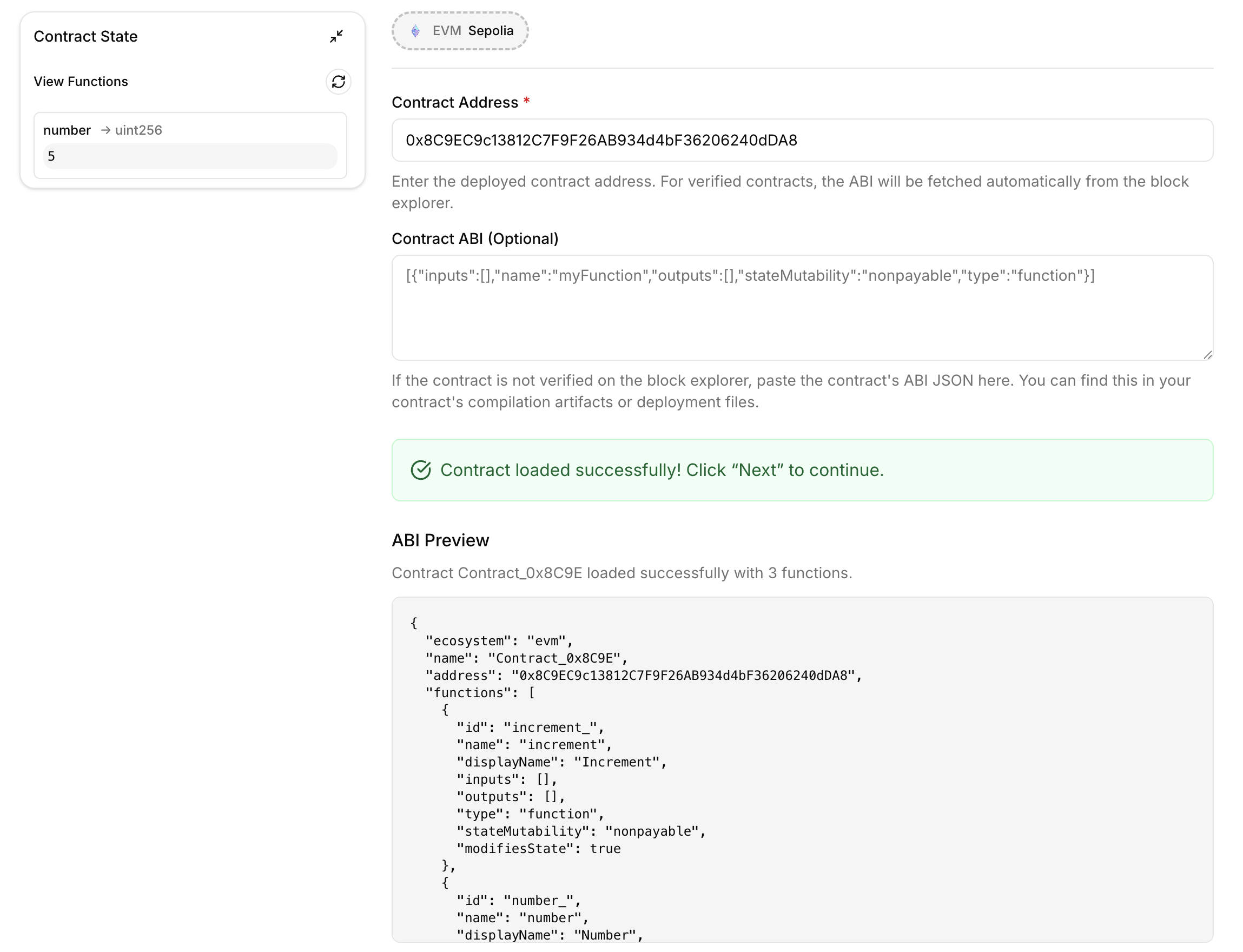Viewport: 1243px width, 952px height.
Task: Click the Ethereum logo in network badge
Action: pos(415,31)
